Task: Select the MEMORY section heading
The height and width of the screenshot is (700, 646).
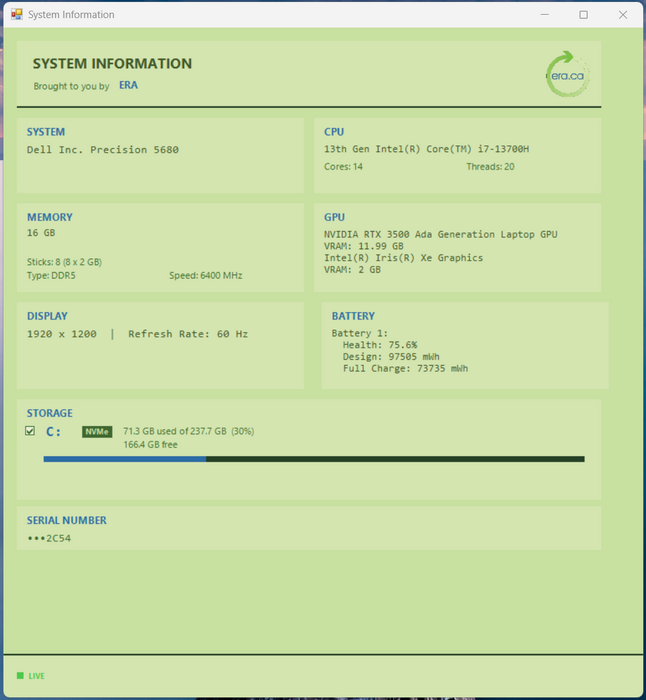Action: pyautogui.click(x=50, y=217)
